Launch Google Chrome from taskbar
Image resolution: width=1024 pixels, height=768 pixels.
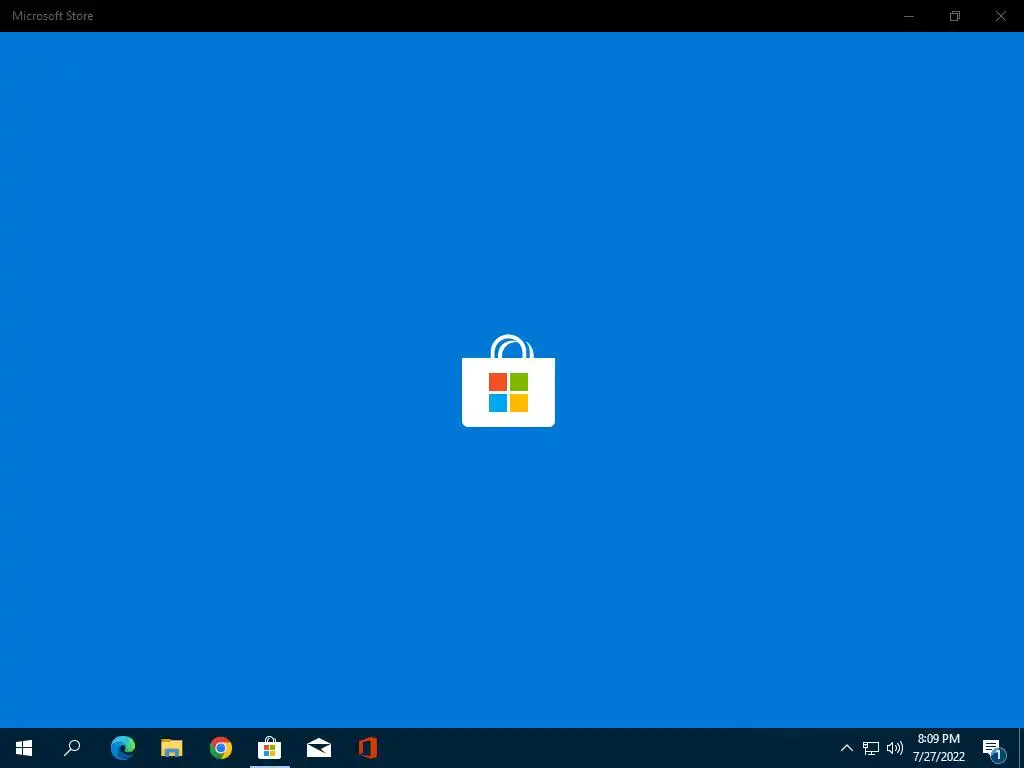[x=221, y=748]
